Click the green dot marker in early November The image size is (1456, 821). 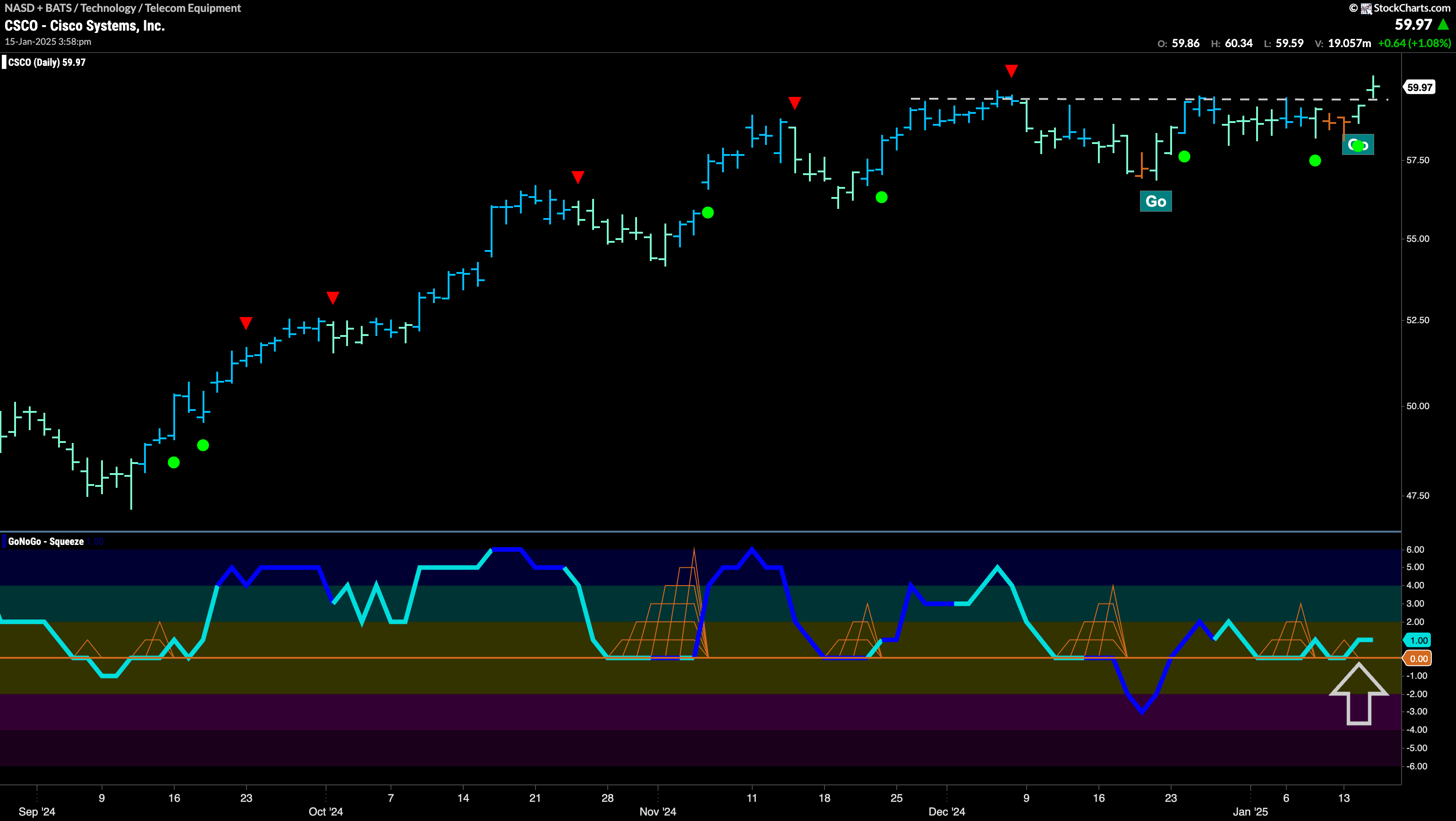pos(708,213)
